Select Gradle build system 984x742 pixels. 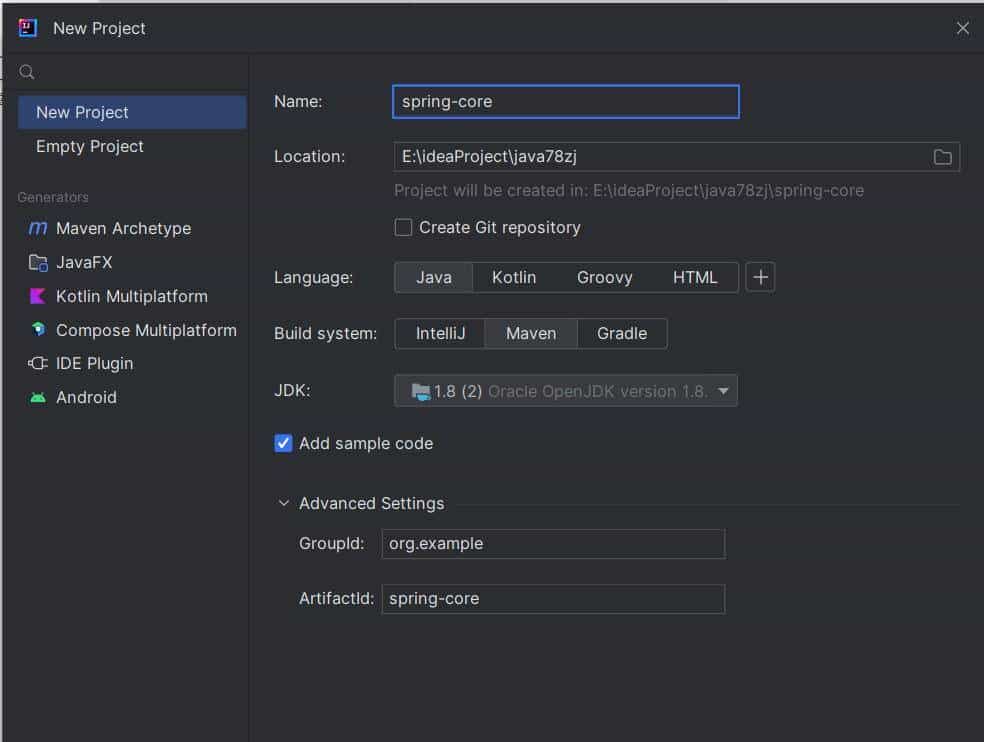coord(622,334)
